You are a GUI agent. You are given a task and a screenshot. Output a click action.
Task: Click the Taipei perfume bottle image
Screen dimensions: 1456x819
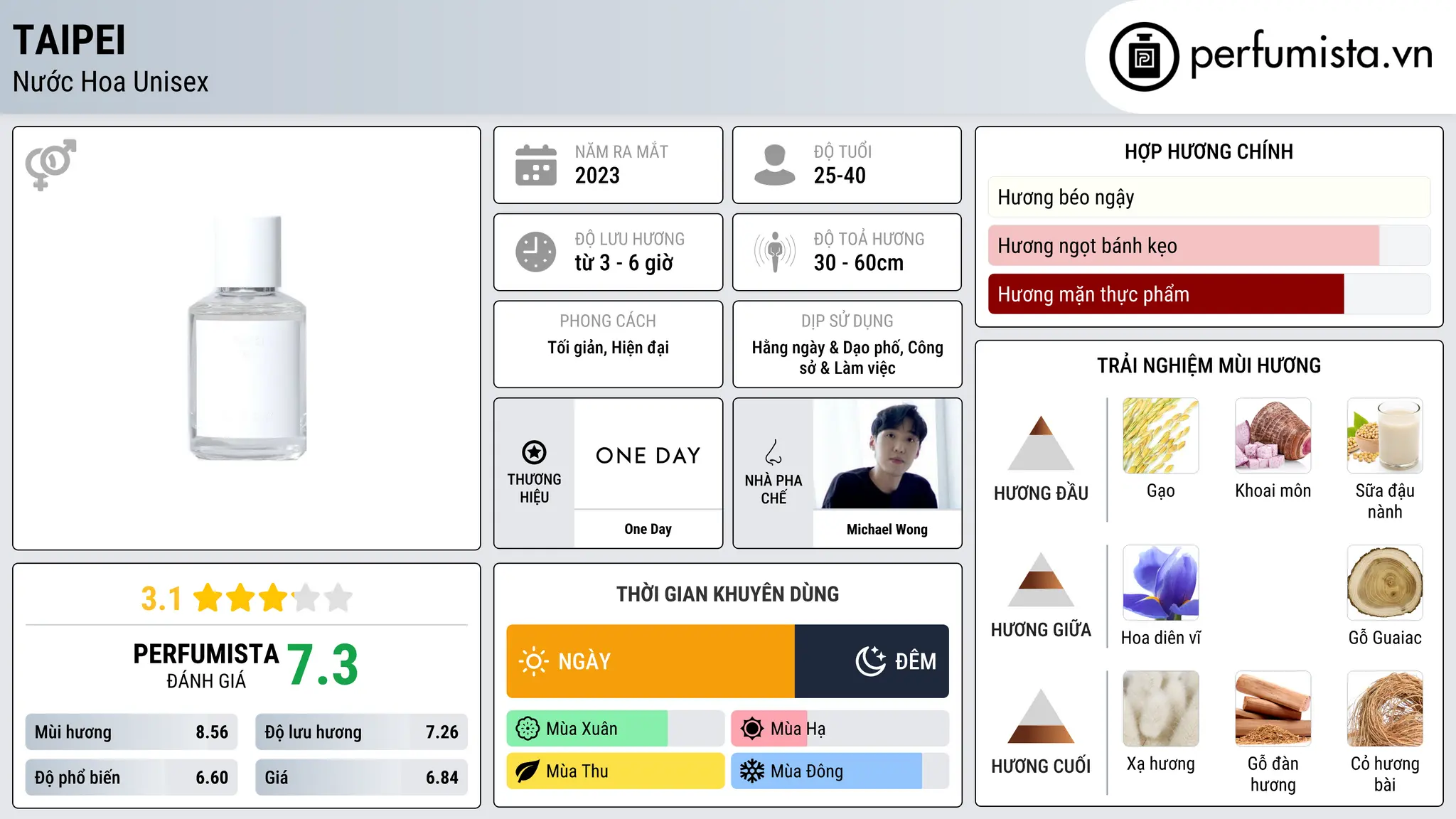pos(247,338)
